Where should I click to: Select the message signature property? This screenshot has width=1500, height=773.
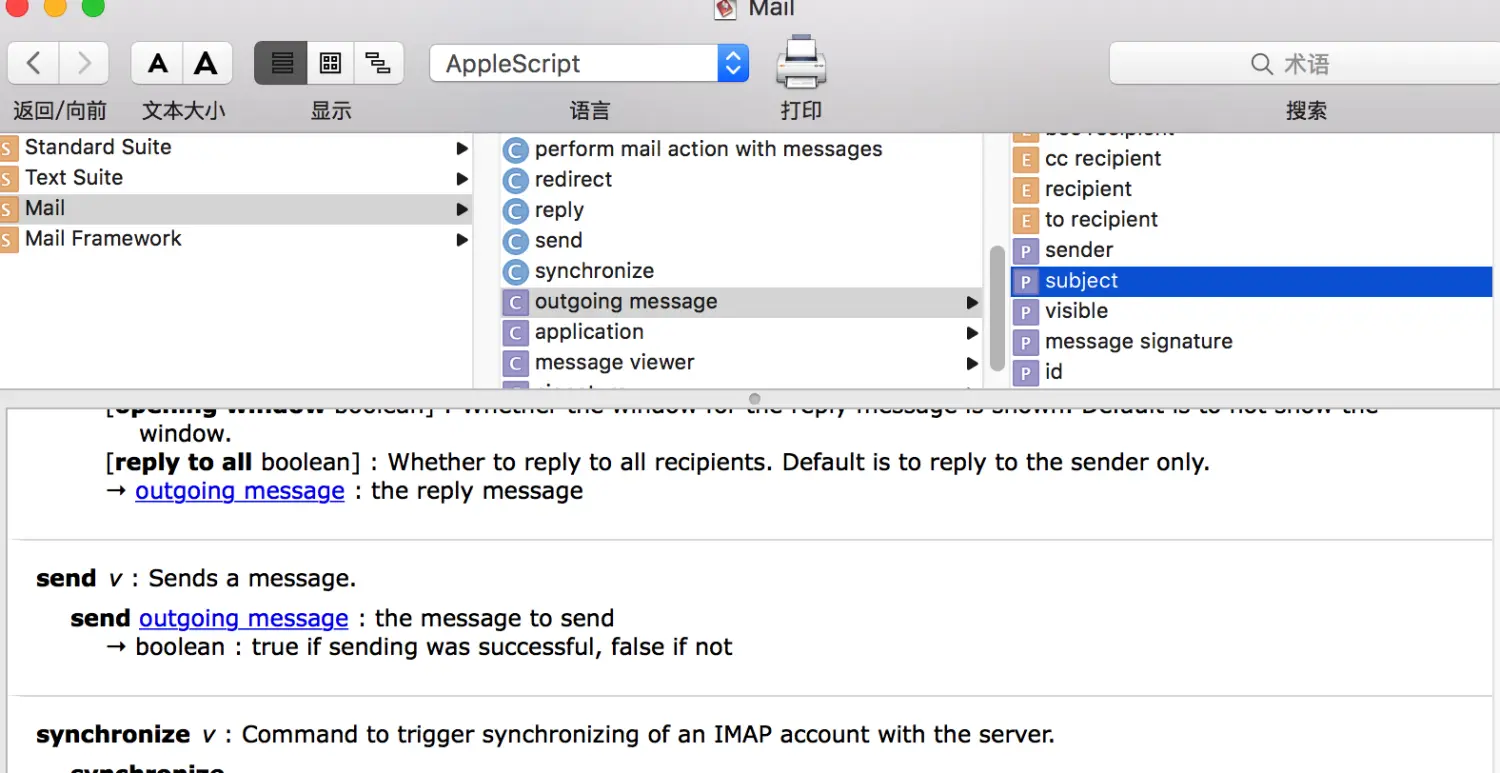(1252, 342)
